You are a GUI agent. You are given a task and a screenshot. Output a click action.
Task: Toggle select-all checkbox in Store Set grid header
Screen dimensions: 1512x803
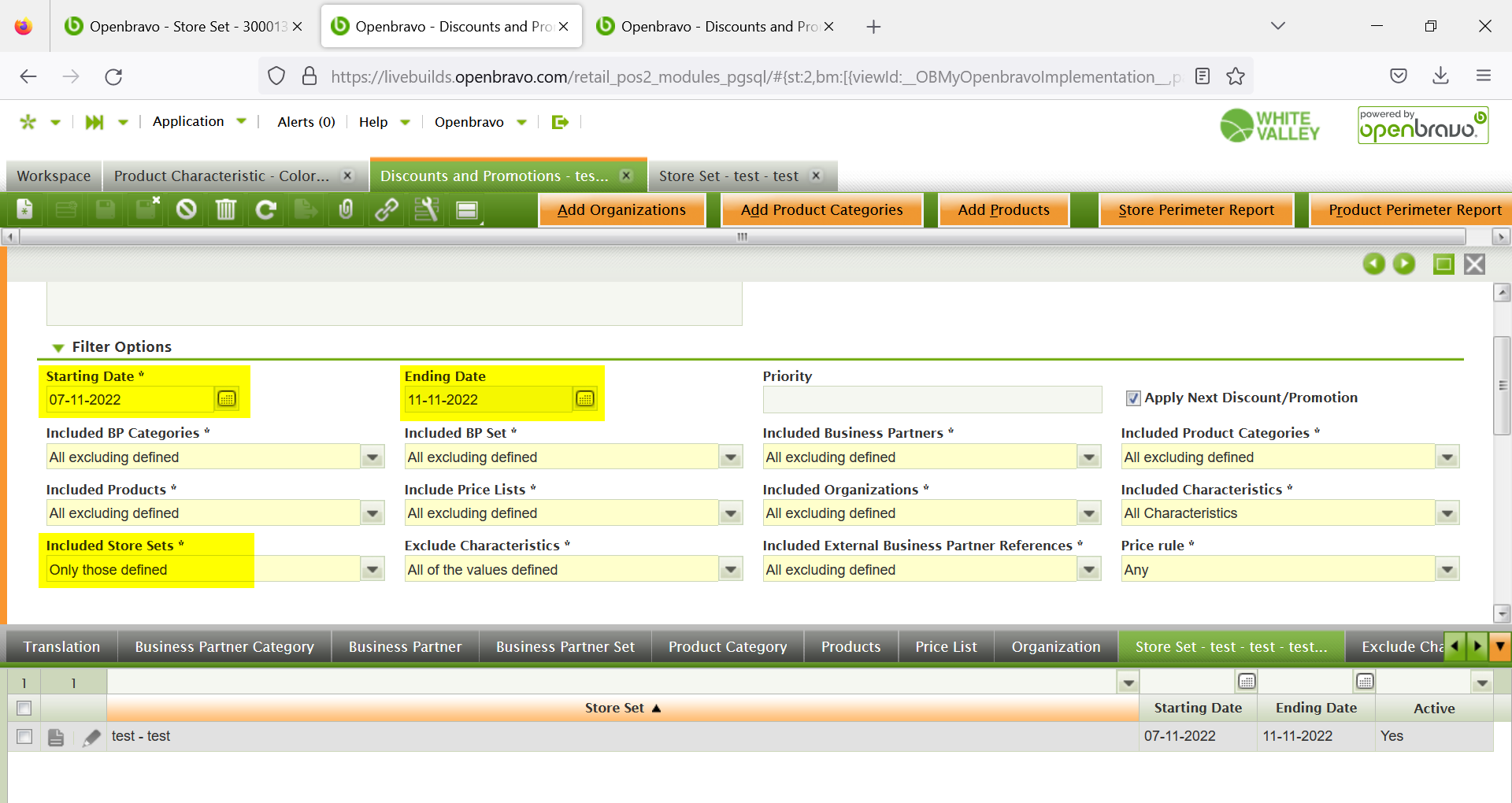[24, 708]
